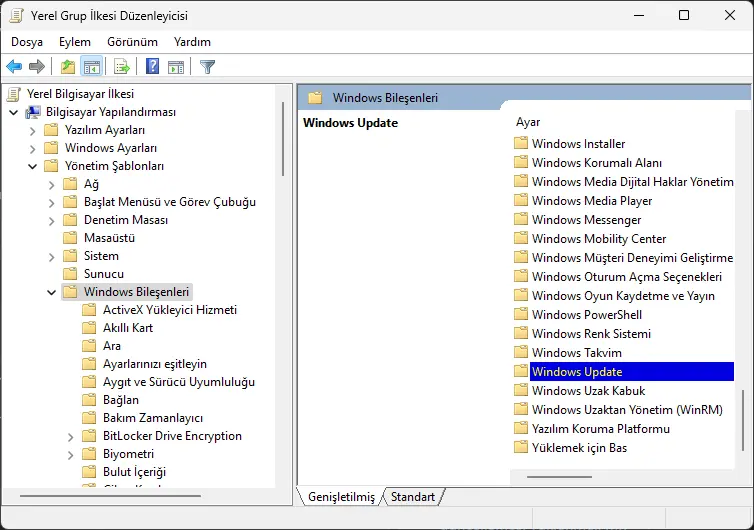Viewport: 754px width, 530px height.
Task: Click the Ayar column header
Action: coord(528,122)
